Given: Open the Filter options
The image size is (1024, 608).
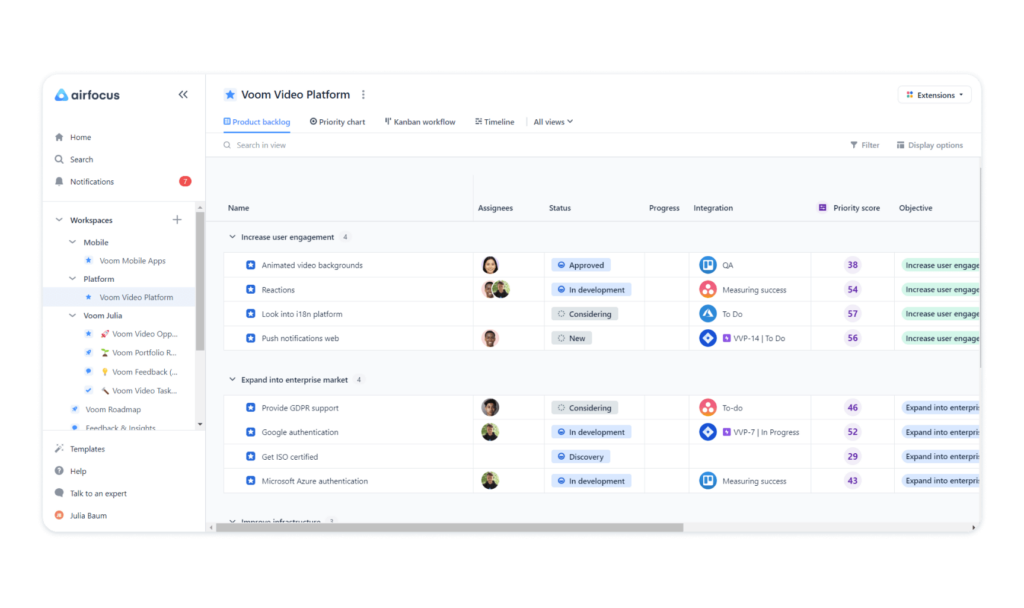Looking at the screenshot, I should tap(865, 146).
